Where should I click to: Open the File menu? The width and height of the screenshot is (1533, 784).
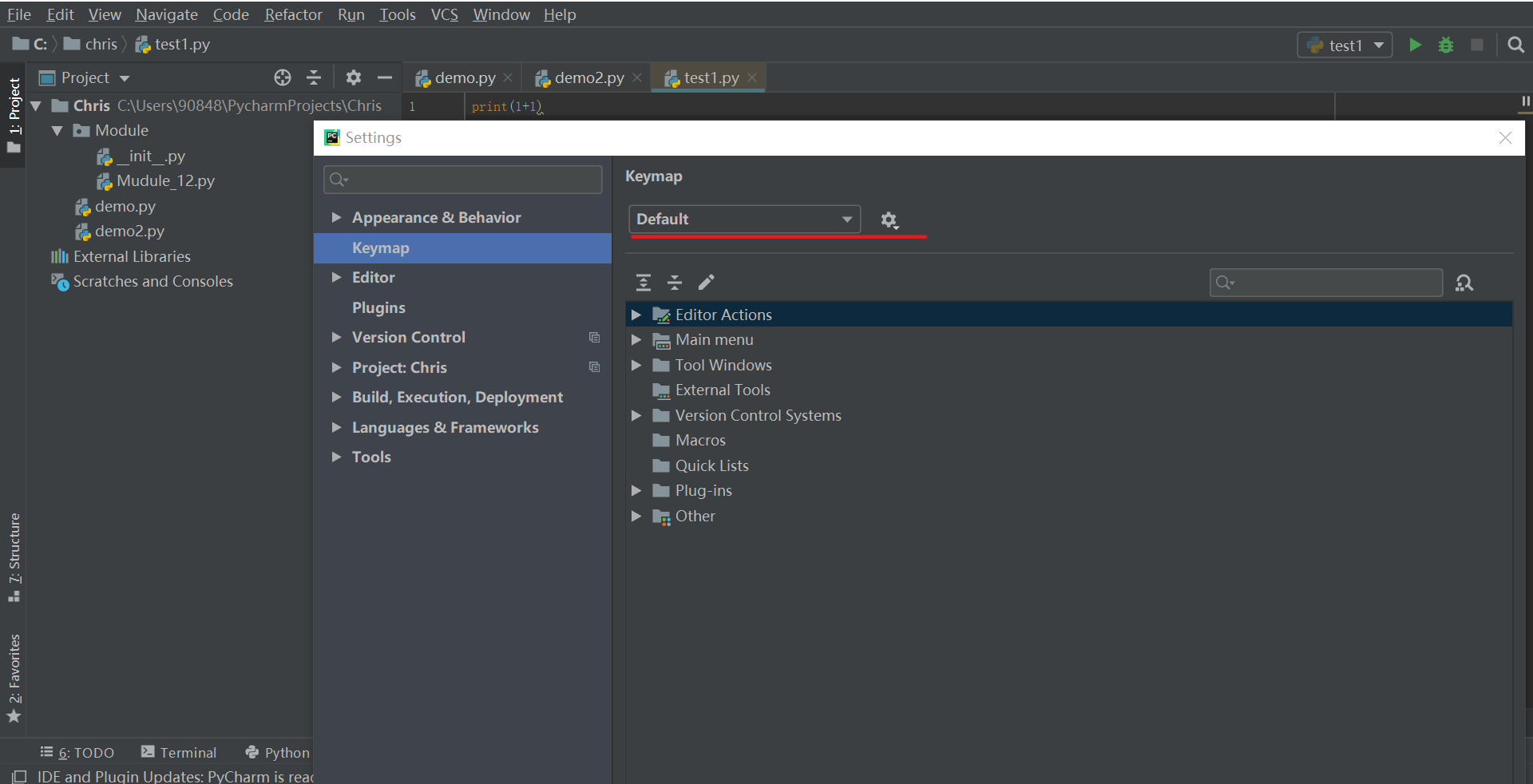click(x=19, y=14)
